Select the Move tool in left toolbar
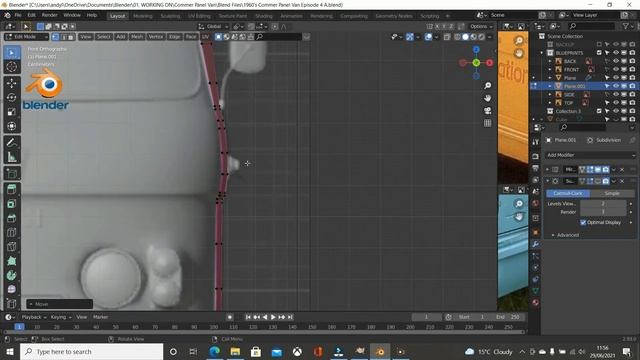Viewport: 640px width, 360px height. pyautogui.click(x=12, y=83)
